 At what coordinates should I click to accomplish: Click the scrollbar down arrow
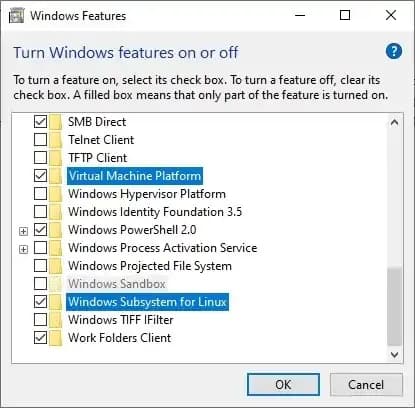coord(394,354)
